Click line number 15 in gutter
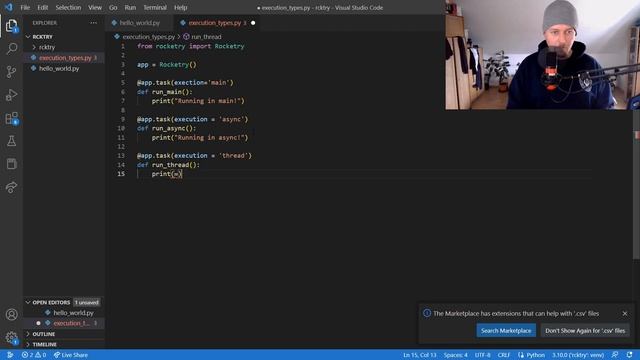 point(121,174)
